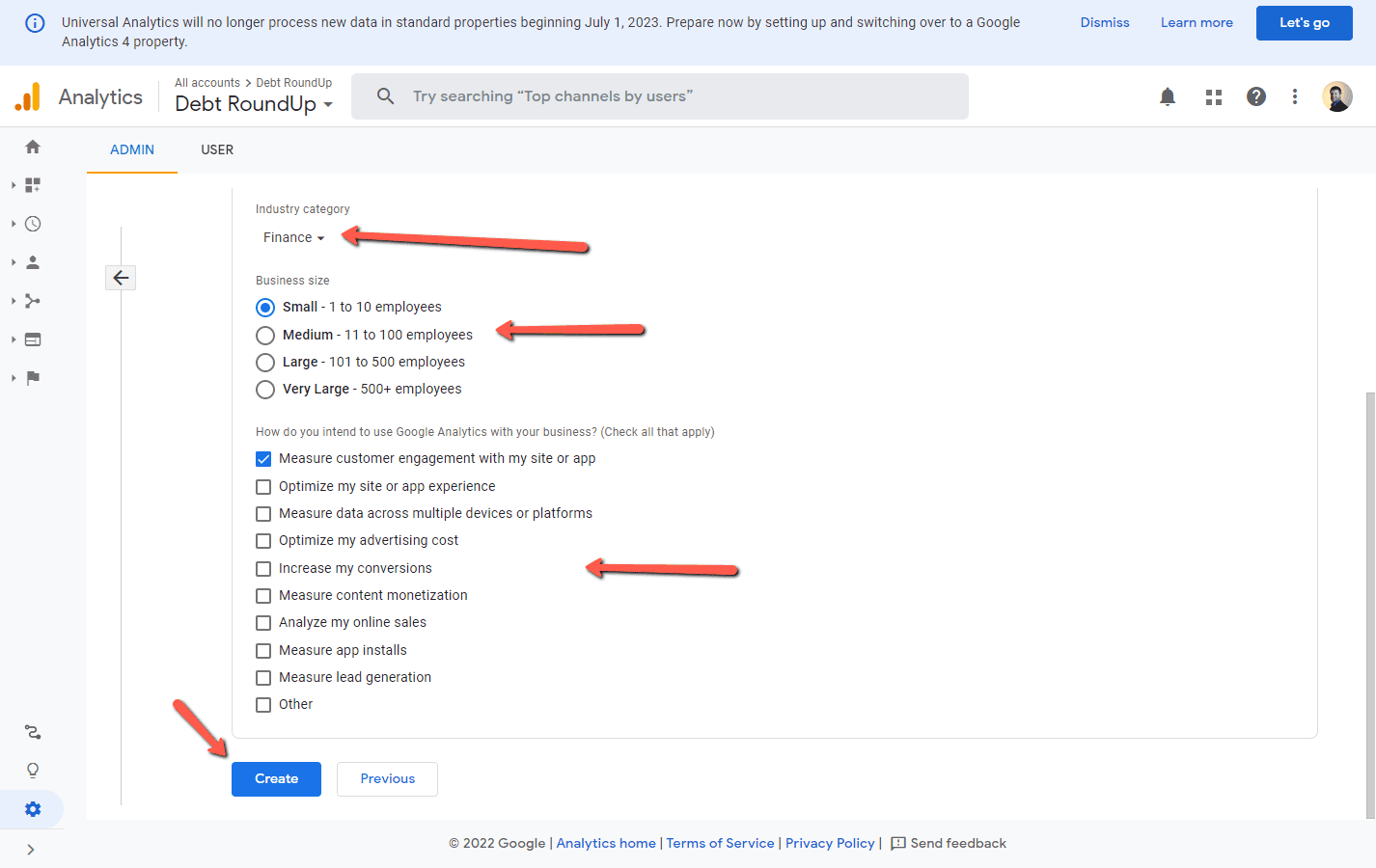Click All accounts breadcrumb
Screen dimensions: 1376x868
tap(207, 83)
